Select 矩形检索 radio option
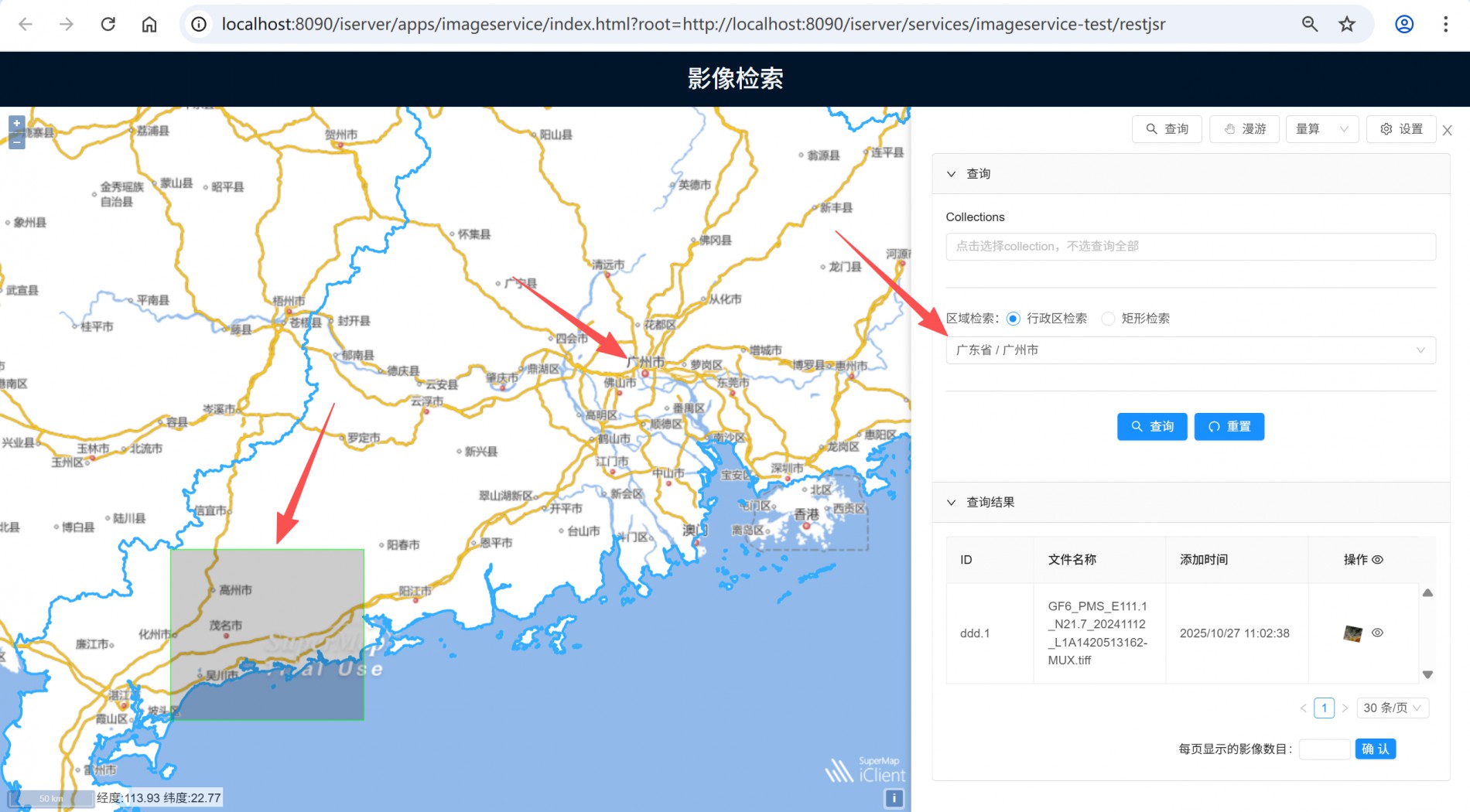The width and height of the screenshot is (1470, 812). tap(1109, 319)
